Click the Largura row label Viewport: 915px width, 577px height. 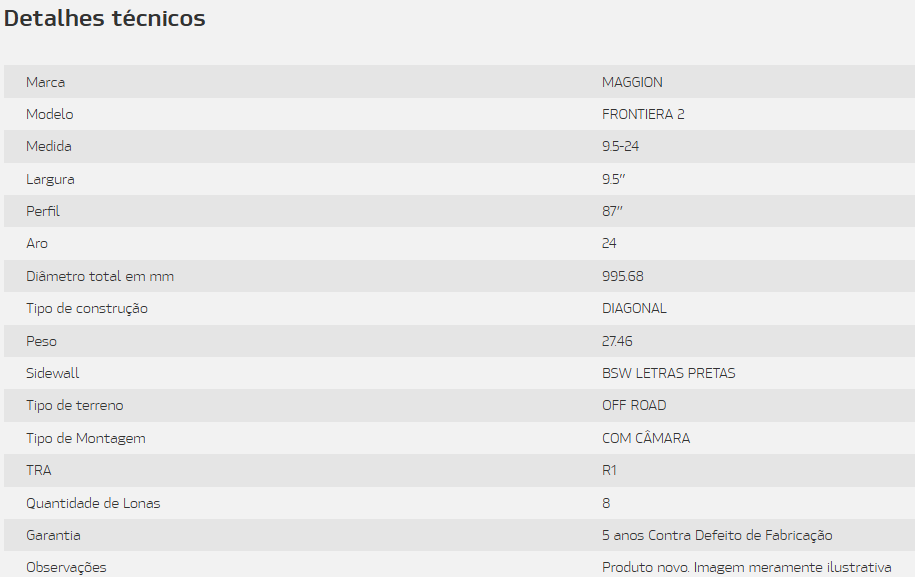[x=50, y=179]
